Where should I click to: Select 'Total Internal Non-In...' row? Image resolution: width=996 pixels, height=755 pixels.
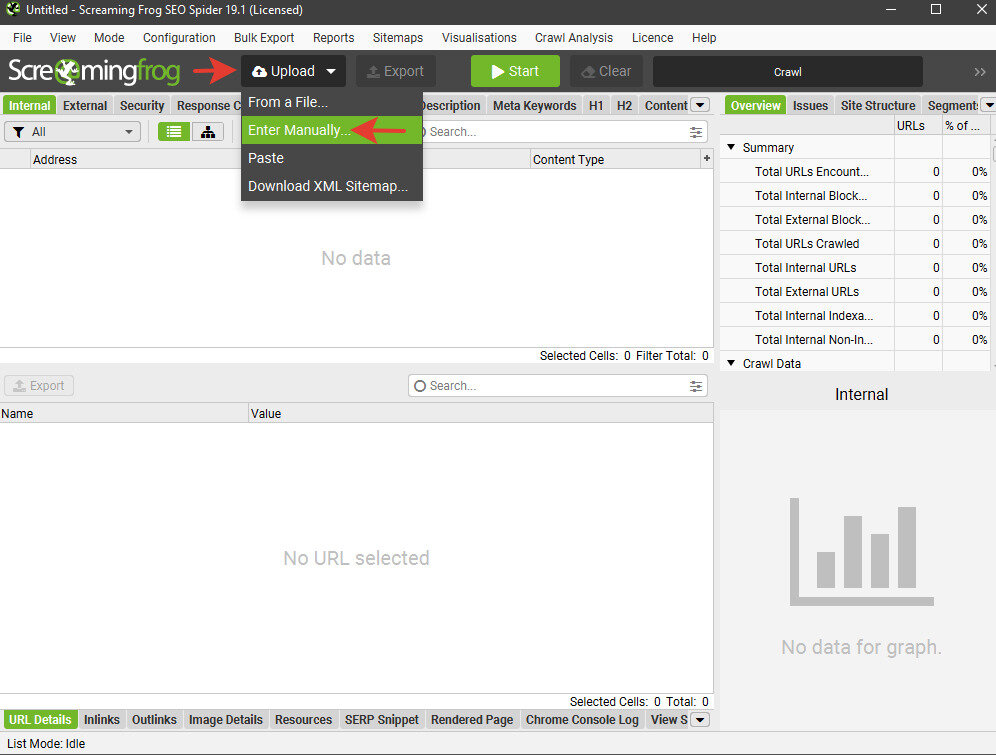(x=855, y=340)
